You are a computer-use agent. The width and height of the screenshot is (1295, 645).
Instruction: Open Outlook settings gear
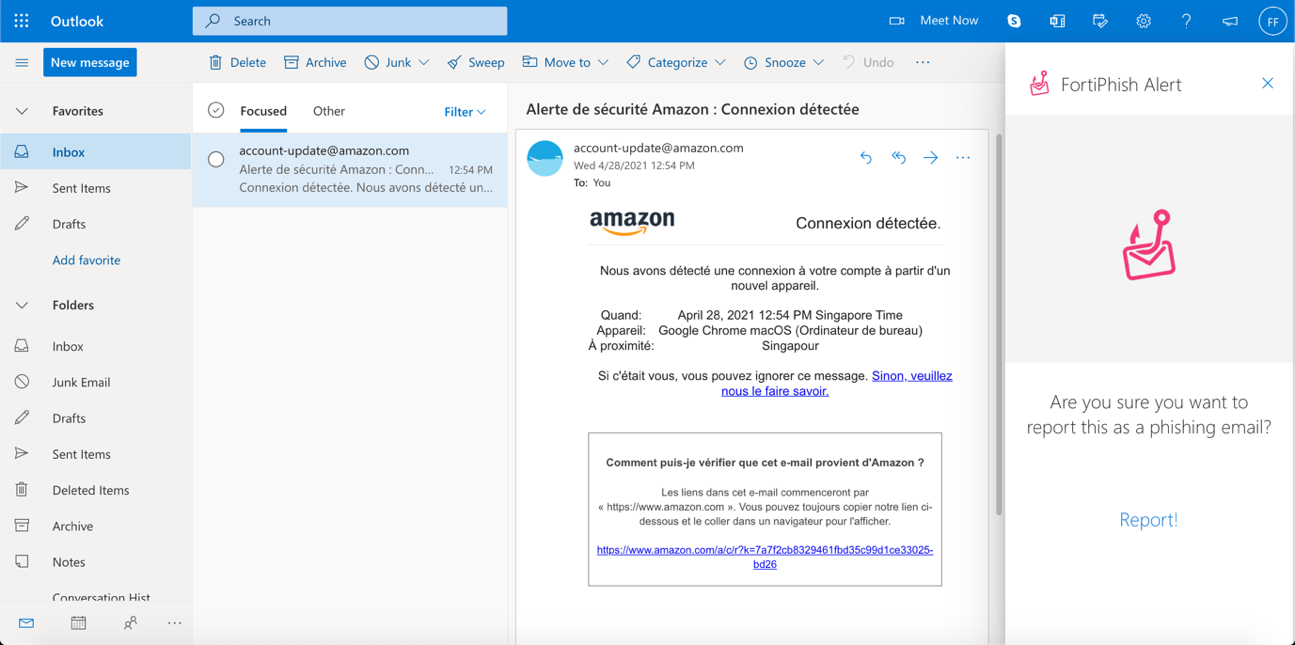coord(1143,21)
